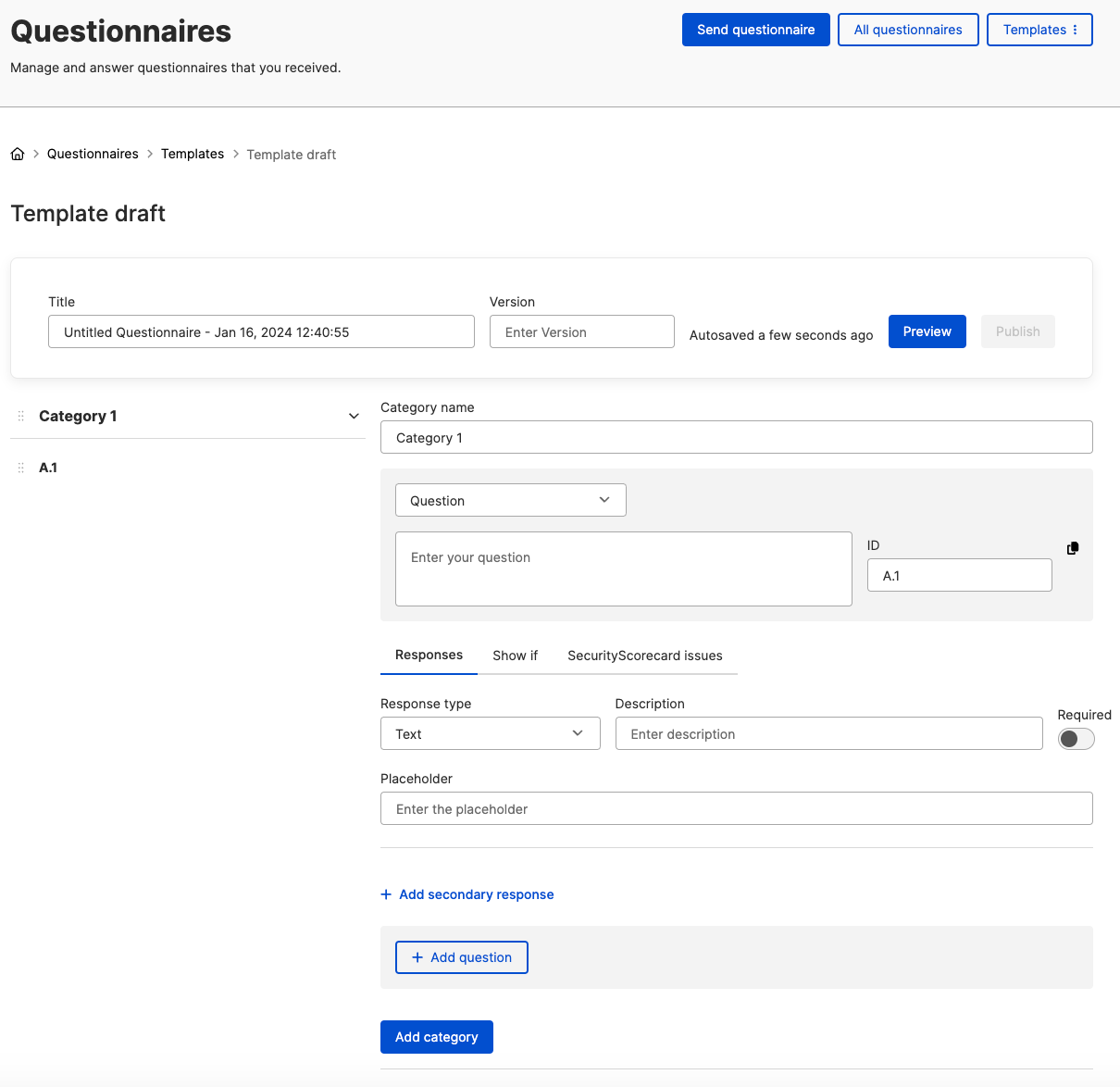Select A.1 question in left sidebar

[x=48, y=468]
